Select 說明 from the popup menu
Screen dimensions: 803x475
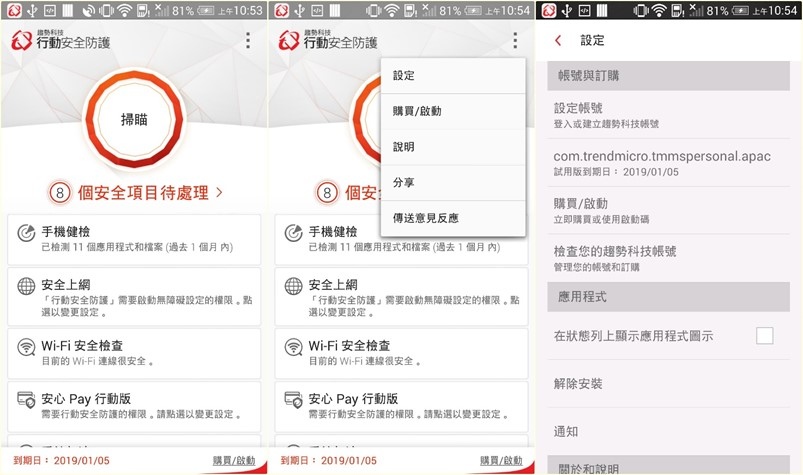point(453,147)
